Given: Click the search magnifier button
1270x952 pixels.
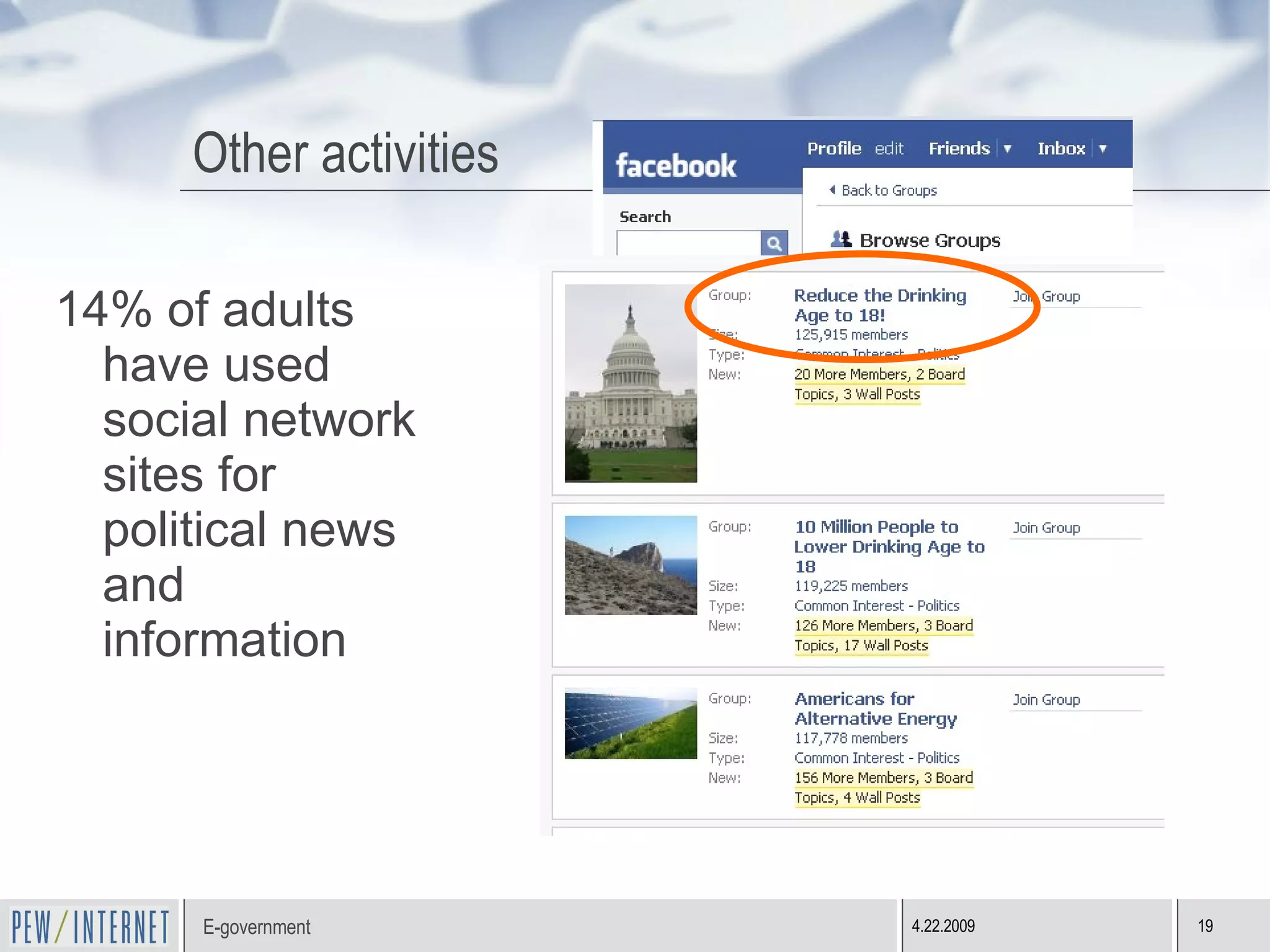Looking at the screenshot, I should coord(774,243).
